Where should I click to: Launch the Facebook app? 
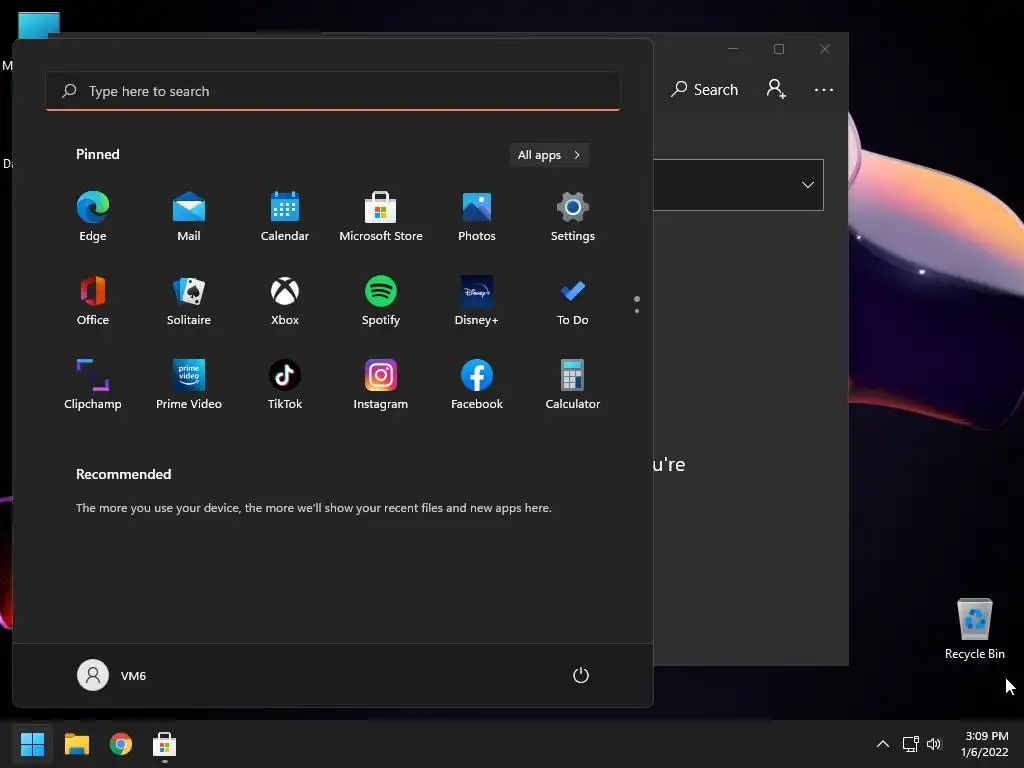coord(477,385)
